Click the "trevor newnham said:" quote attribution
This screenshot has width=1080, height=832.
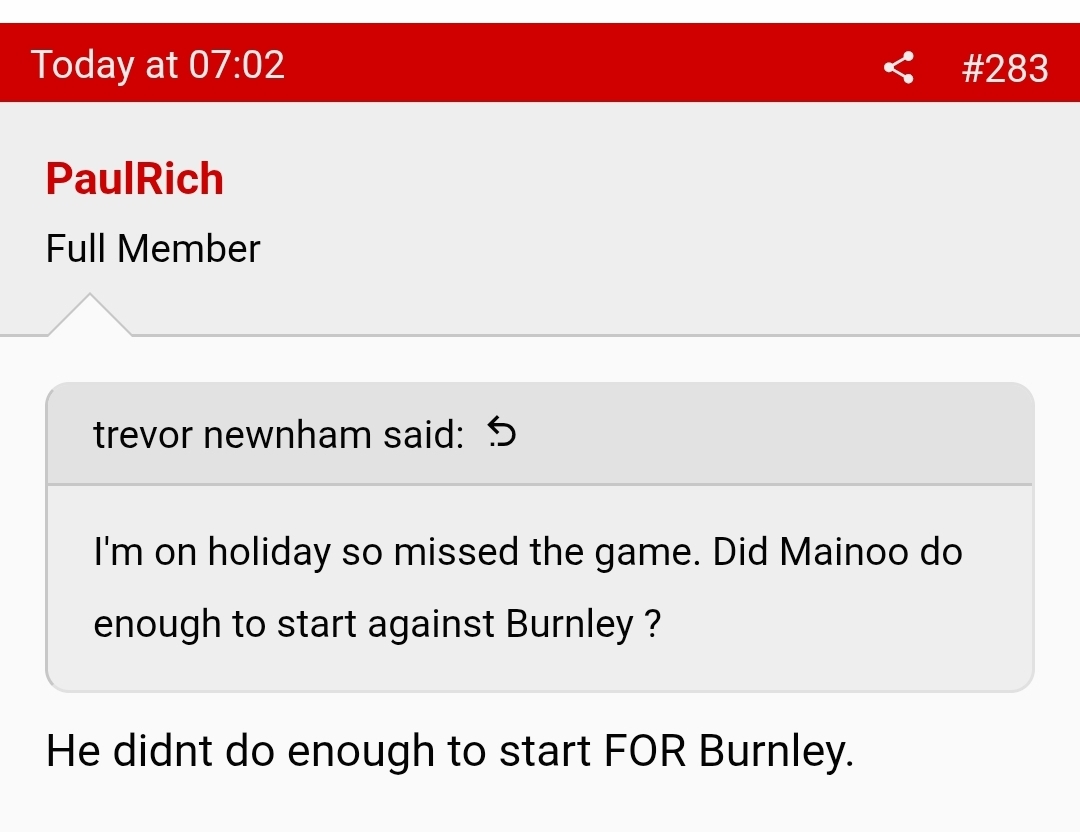click(278, 435)
